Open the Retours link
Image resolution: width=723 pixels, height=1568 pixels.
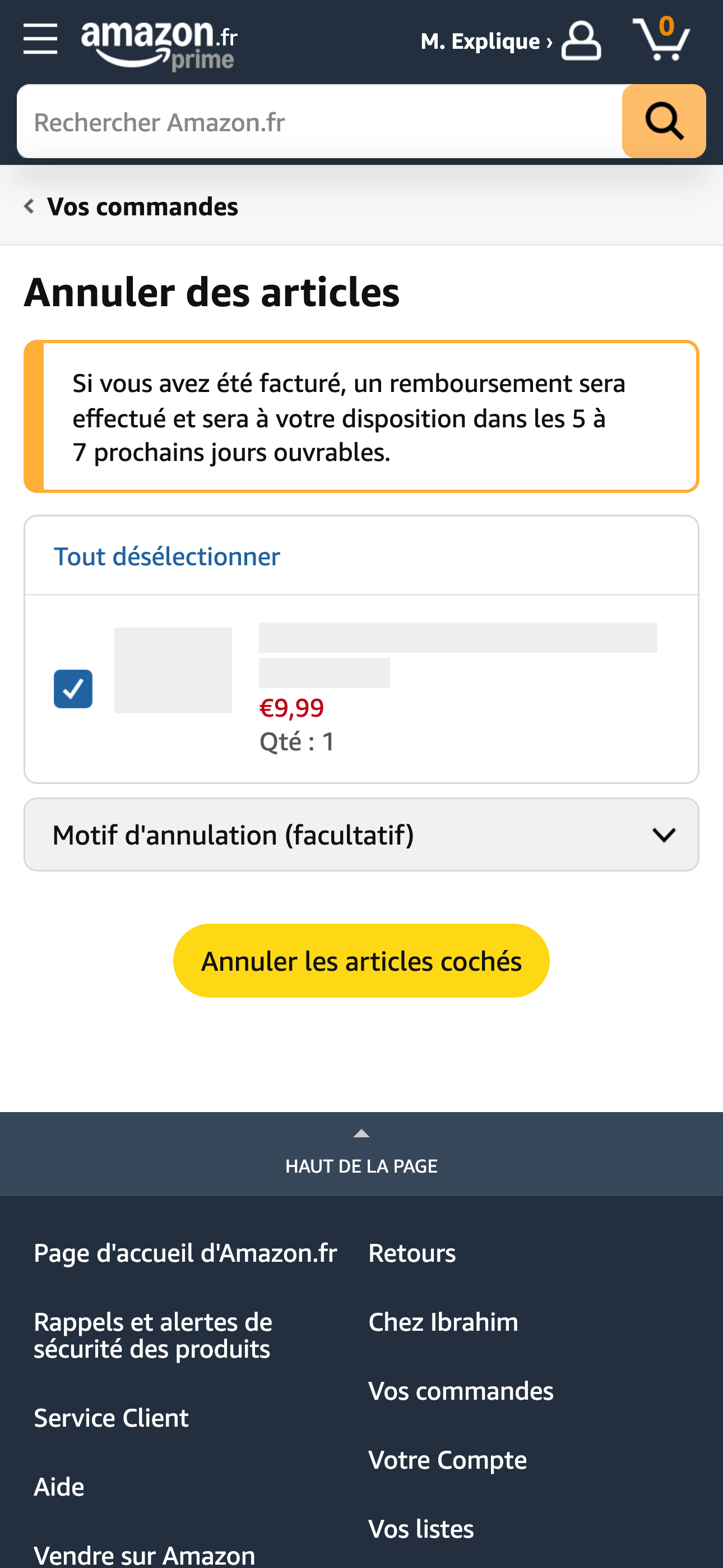click(x=411, y=1253)
